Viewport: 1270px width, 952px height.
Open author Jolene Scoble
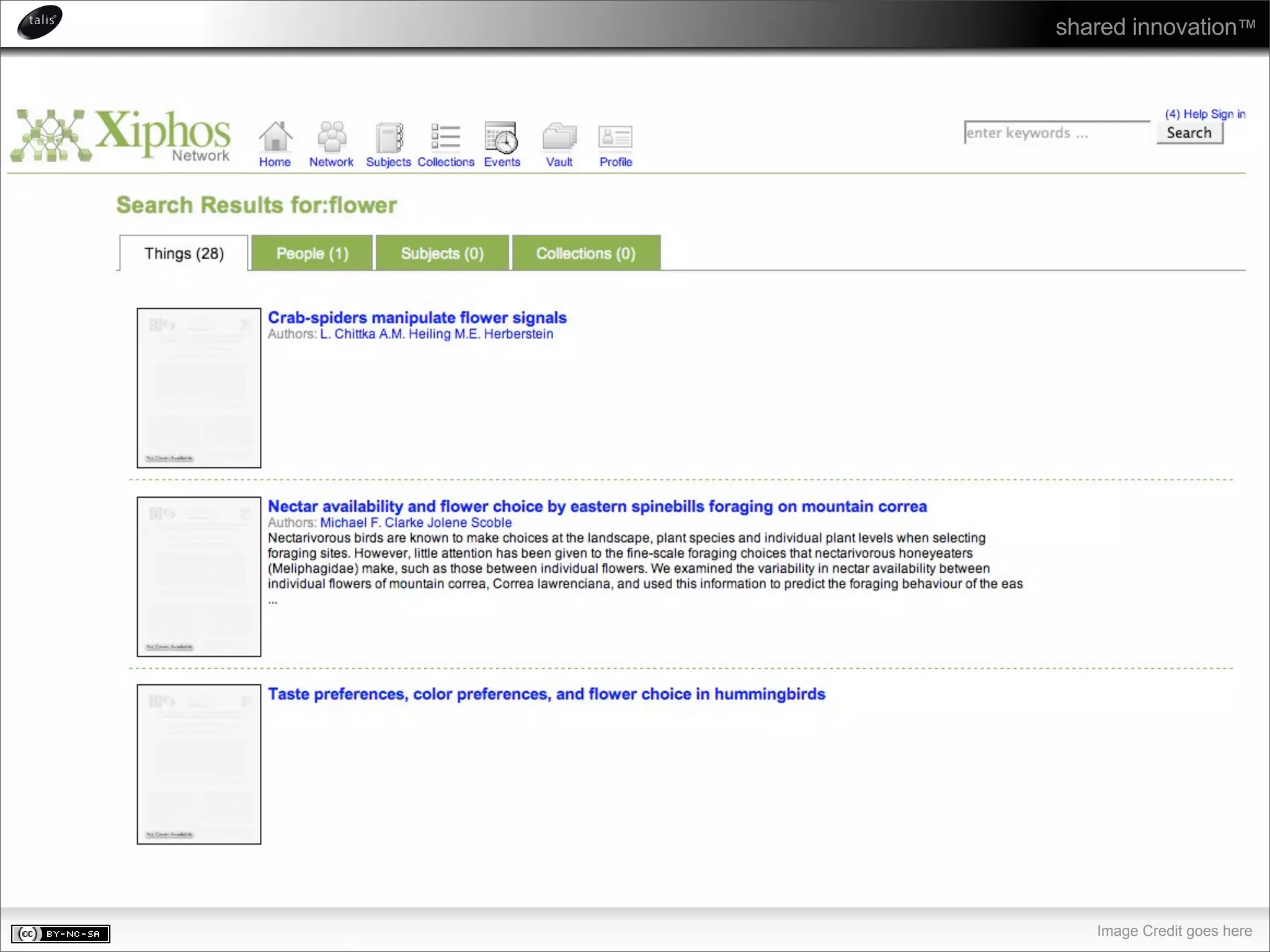click(x=469, y=522)
